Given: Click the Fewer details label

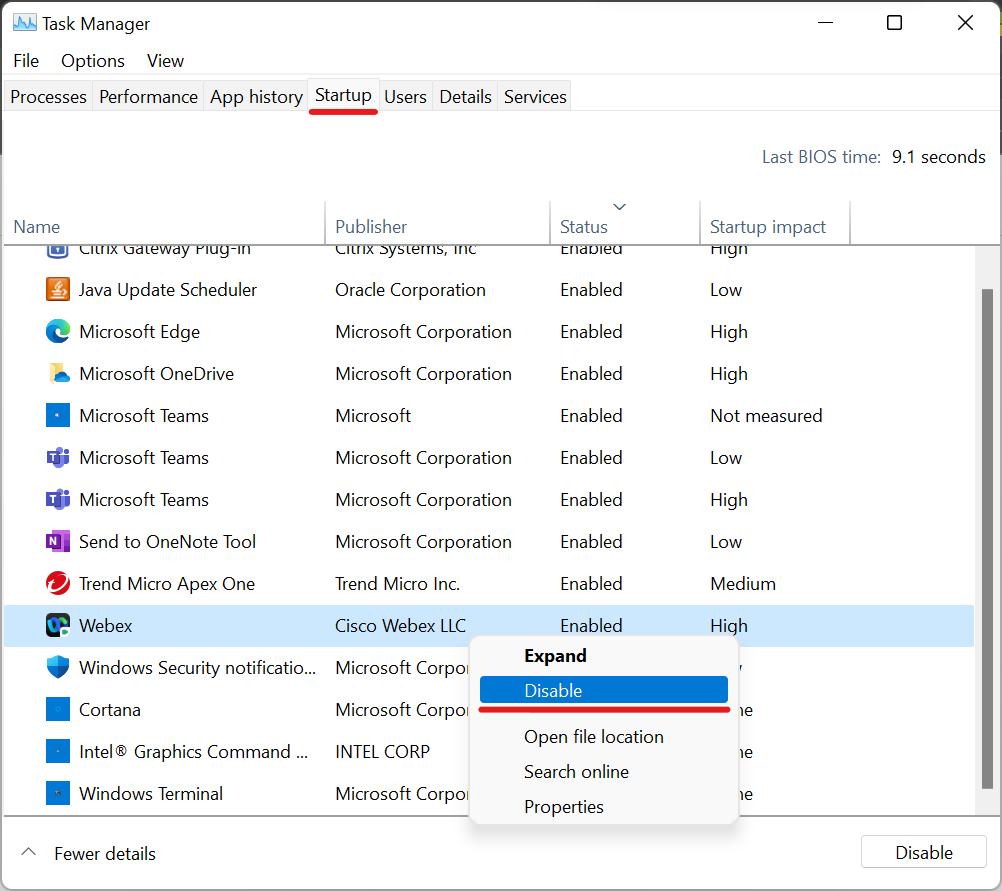Looking at the screenshot, I should pos(105,853).
